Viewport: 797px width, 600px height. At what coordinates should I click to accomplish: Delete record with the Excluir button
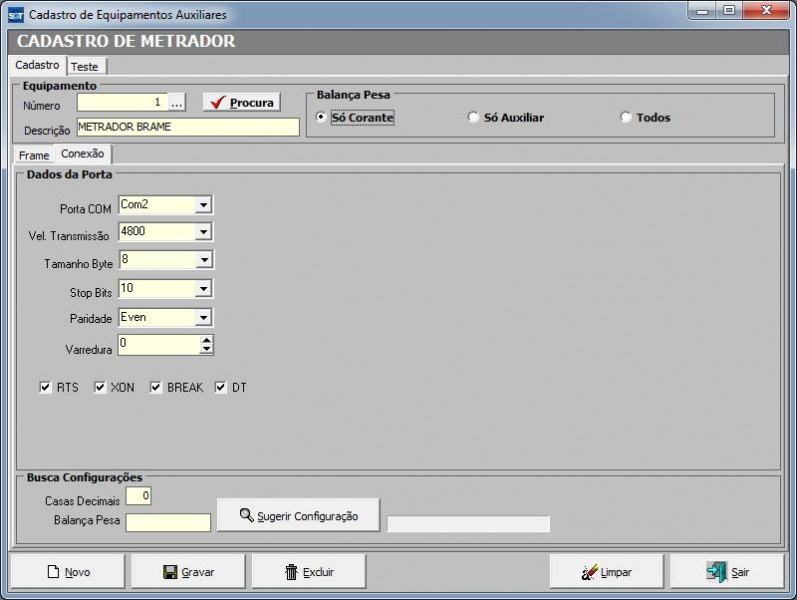[309, 572]
